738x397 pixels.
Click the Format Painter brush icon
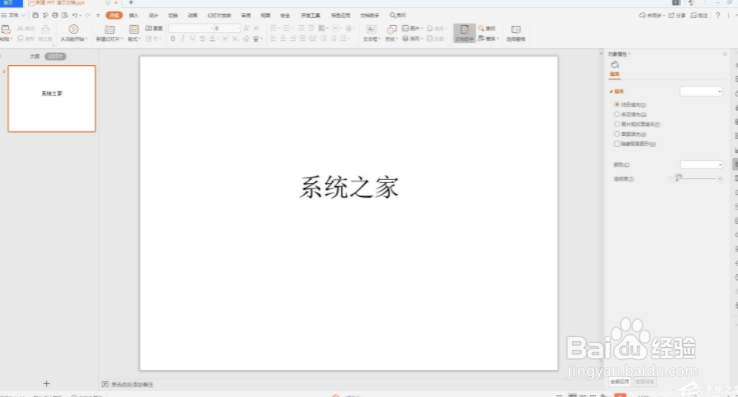coord(45,29)
